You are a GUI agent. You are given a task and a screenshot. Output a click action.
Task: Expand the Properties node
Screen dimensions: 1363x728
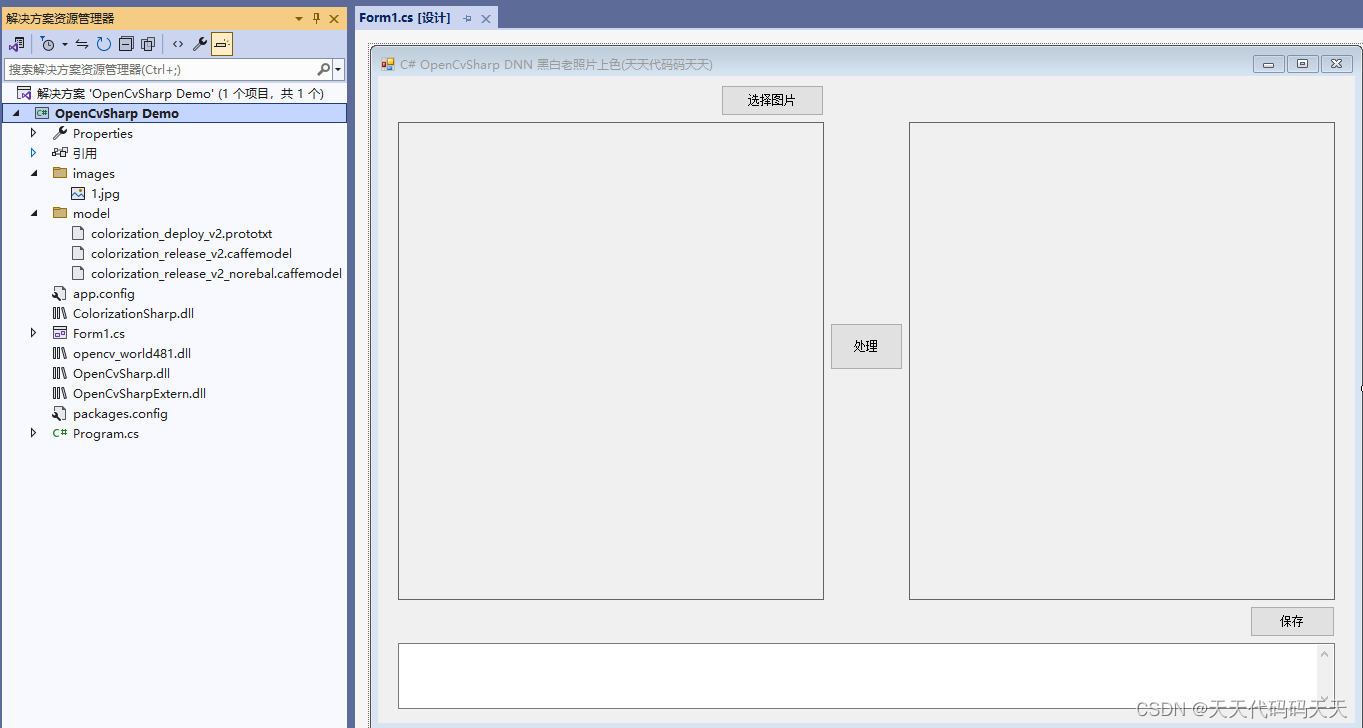point(33,133)
